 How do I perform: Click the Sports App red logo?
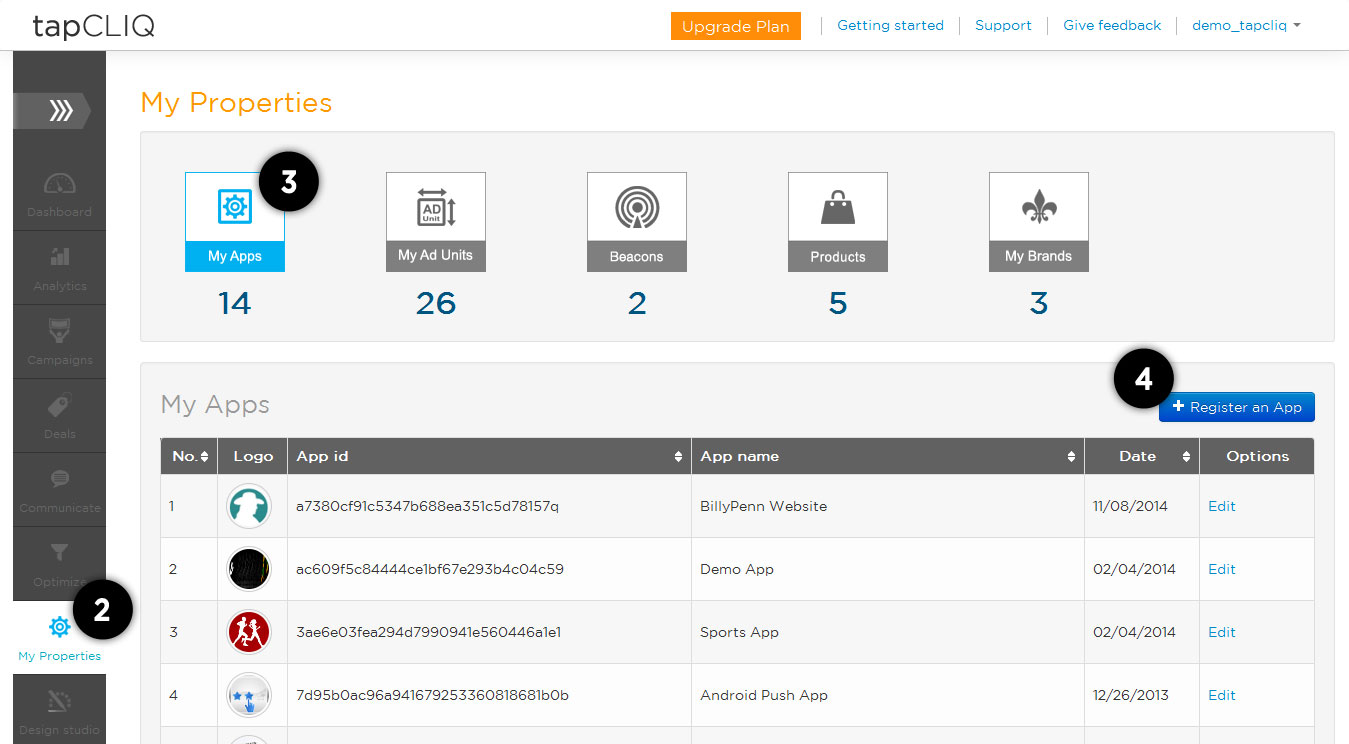[x=249, y=632]
